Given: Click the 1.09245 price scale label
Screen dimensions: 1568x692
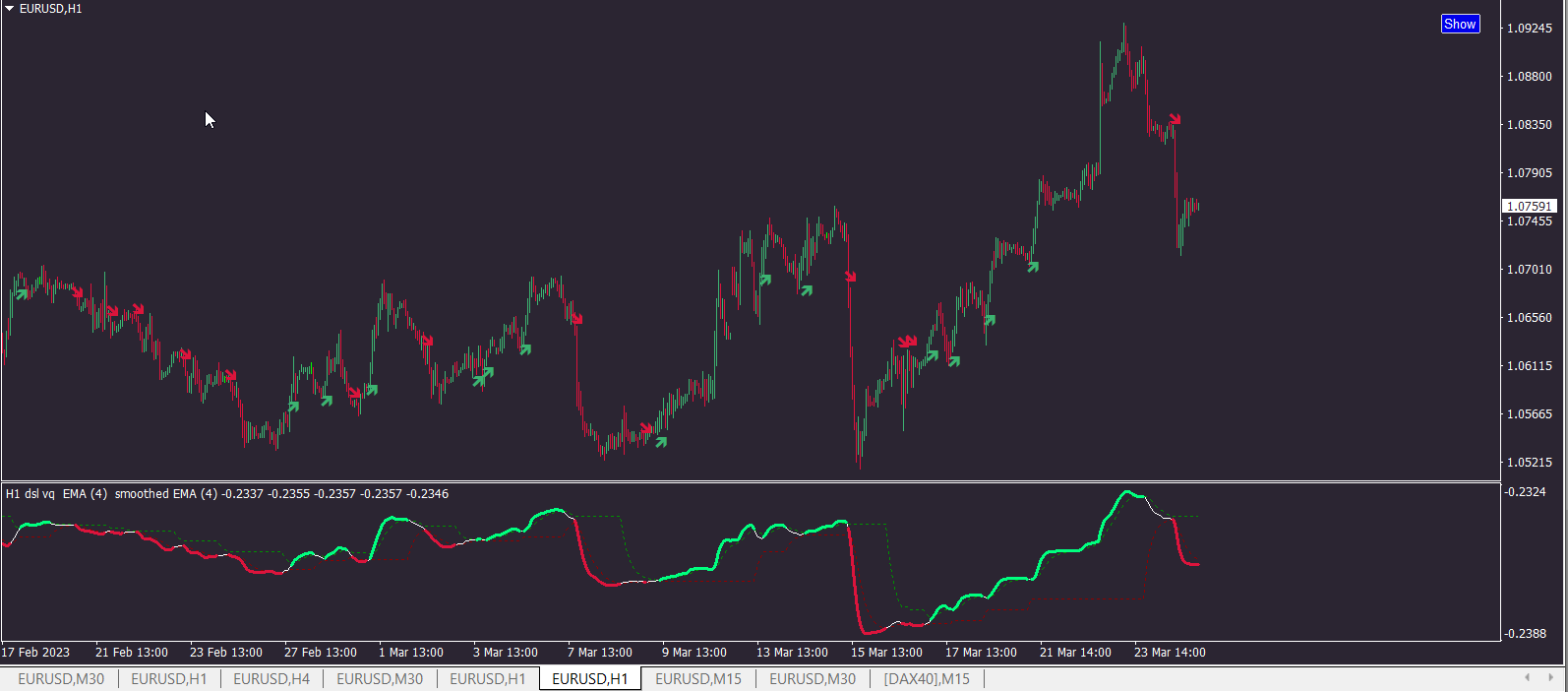Looking at the screenshot, I should coord(1530,28).
